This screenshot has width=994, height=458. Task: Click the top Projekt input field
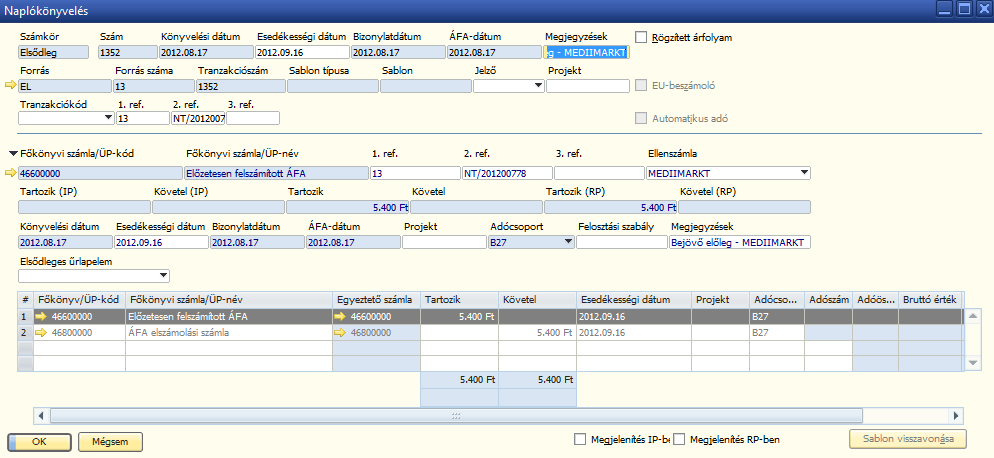[588, 86]
